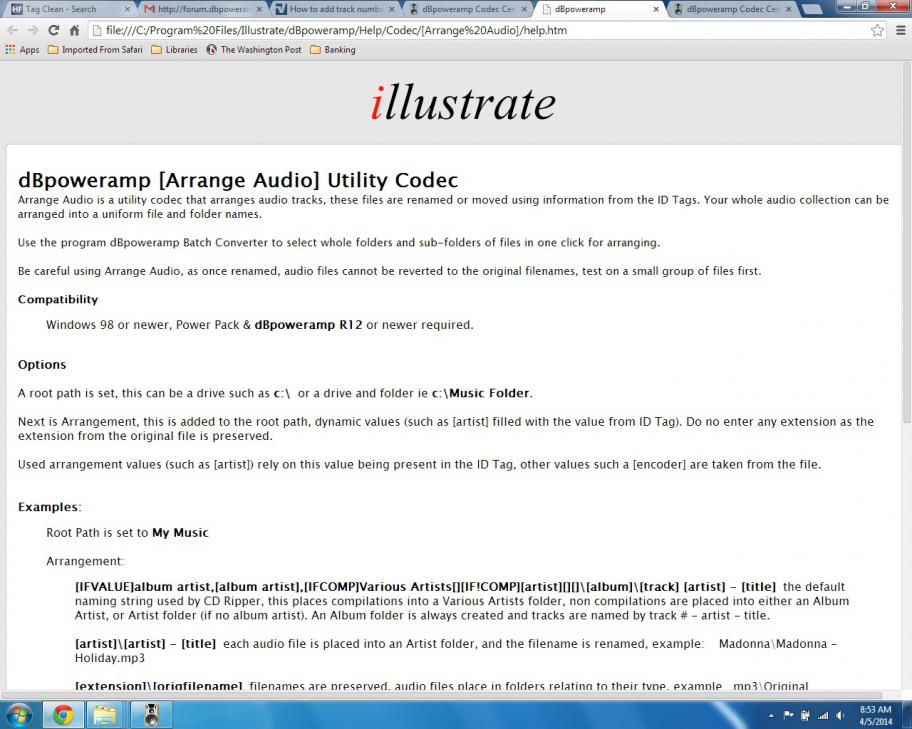Open the dBpoweramp speaker icon in taskbar
912x729 pixels.
[x=151, y=715]
